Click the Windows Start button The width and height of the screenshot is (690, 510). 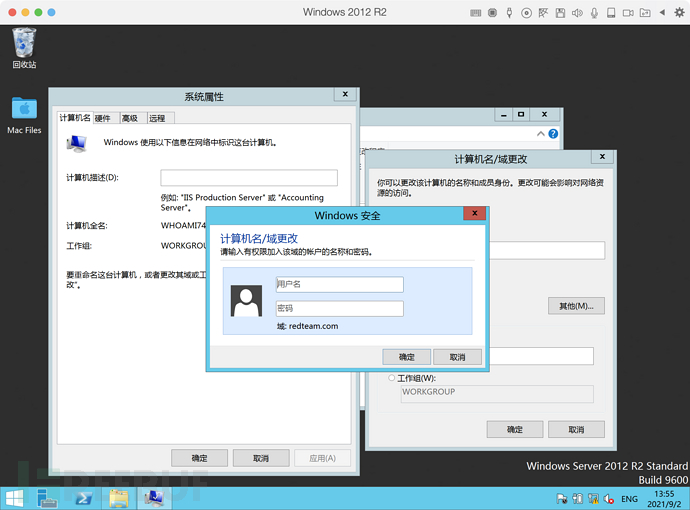pyautogui.click(x=15, y=498)
